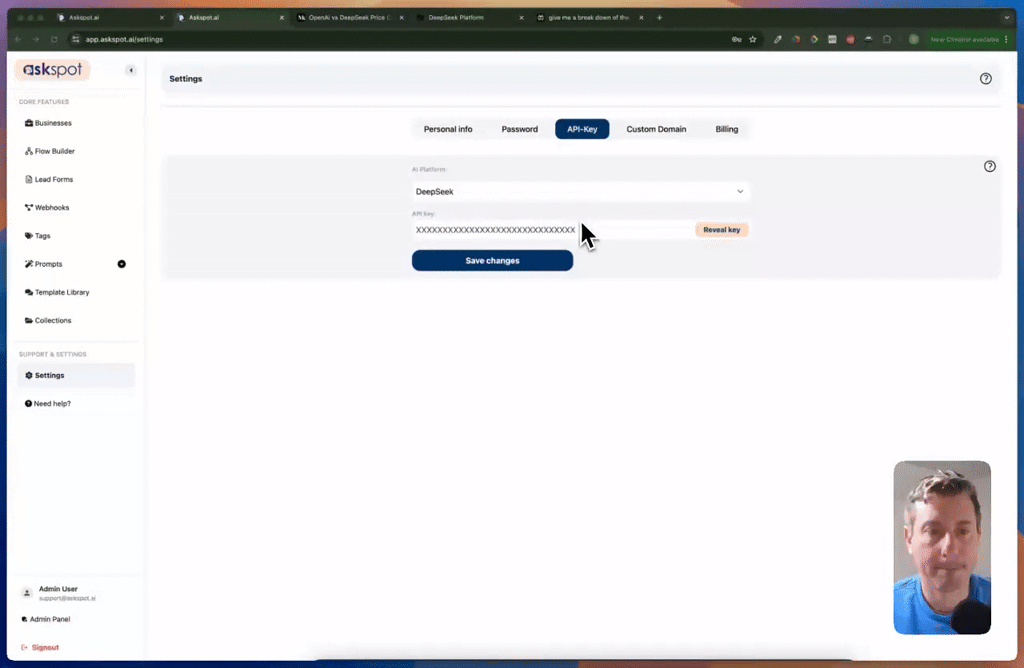Bookmark this page with the star icon

753,39
